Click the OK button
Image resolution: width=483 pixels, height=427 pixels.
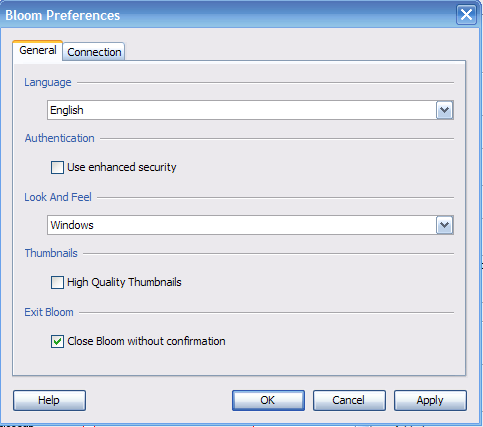tap(268, 400)
